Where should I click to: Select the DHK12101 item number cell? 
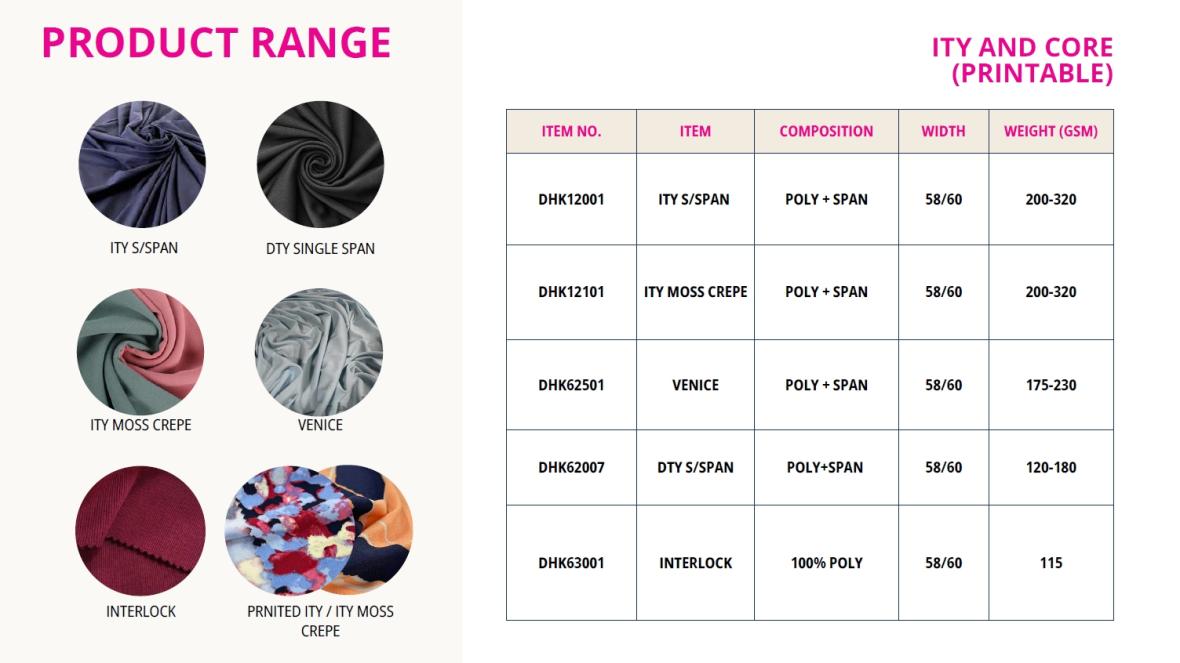571,292
